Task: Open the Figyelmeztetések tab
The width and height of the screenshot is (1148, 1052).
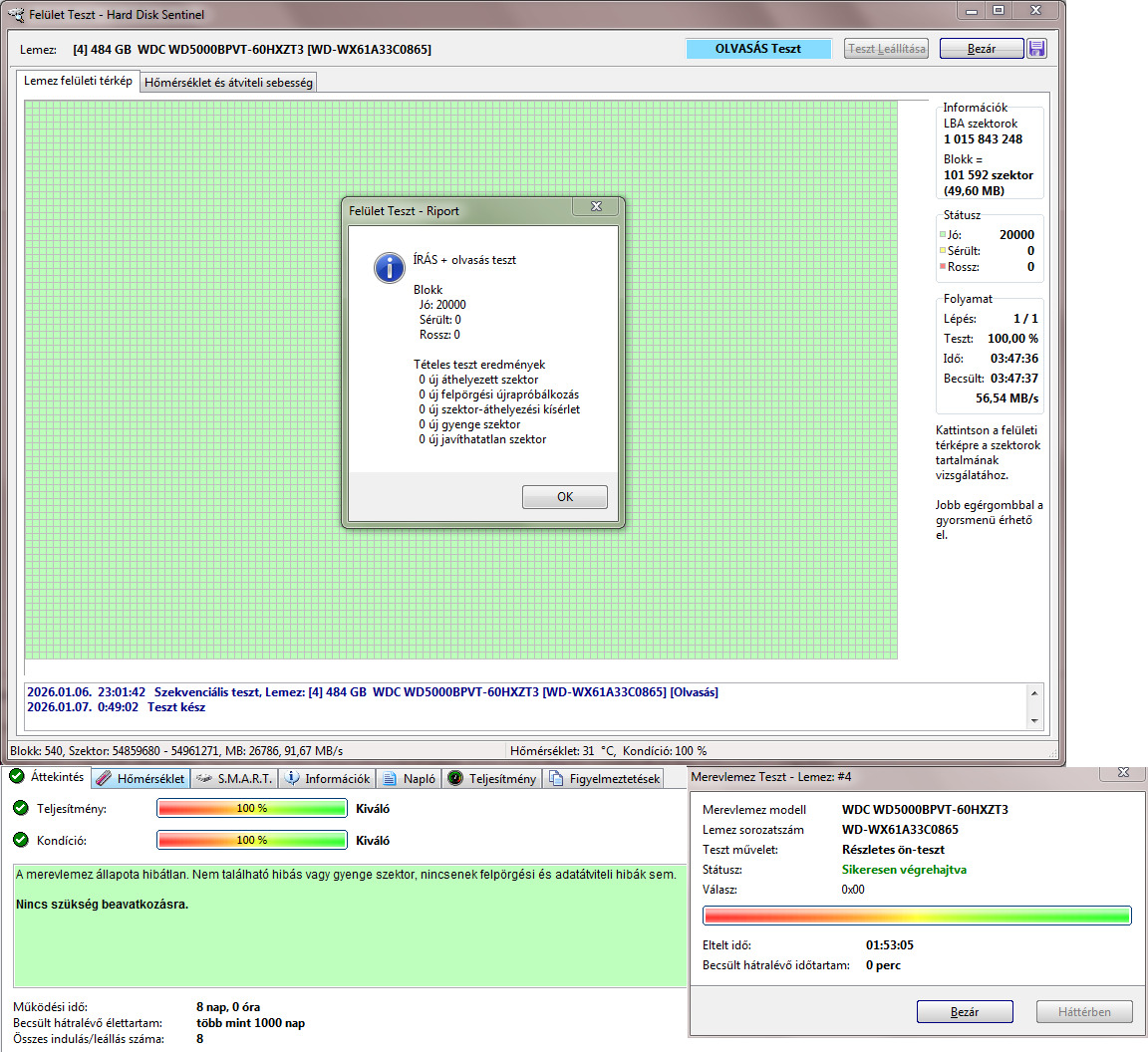Action: 604,778
